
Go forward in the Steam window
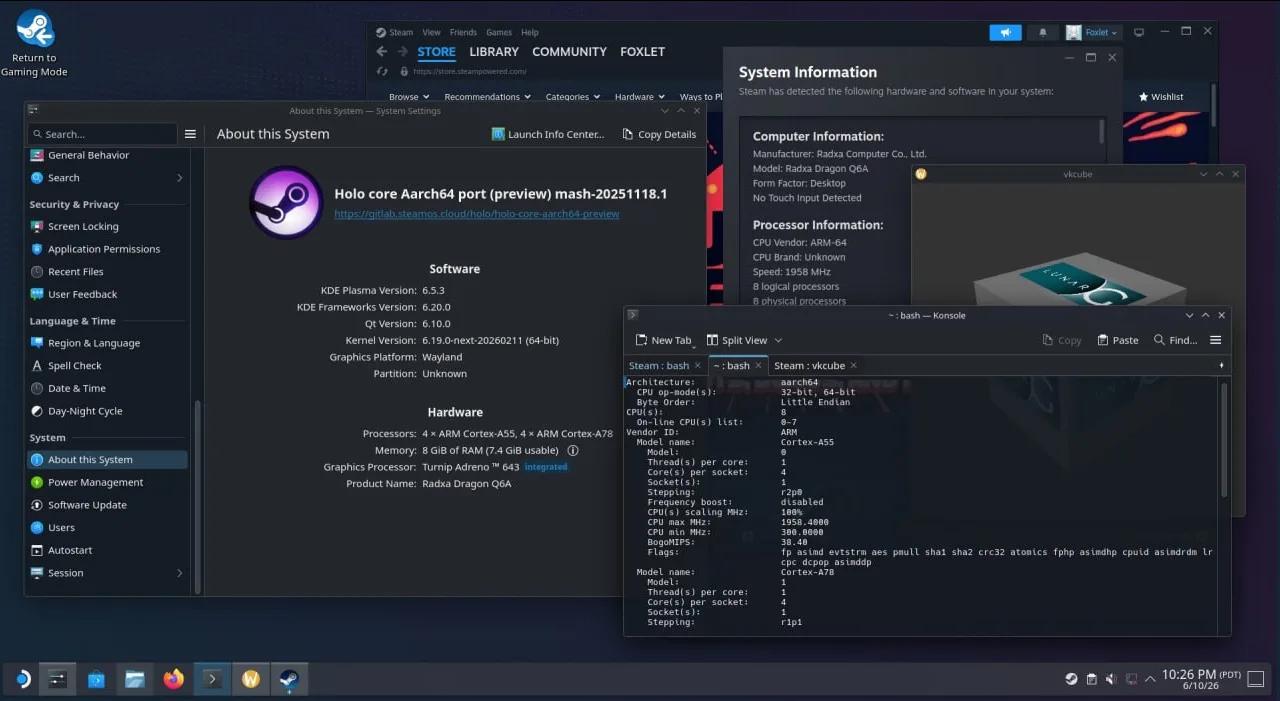[x=402, y=52]
